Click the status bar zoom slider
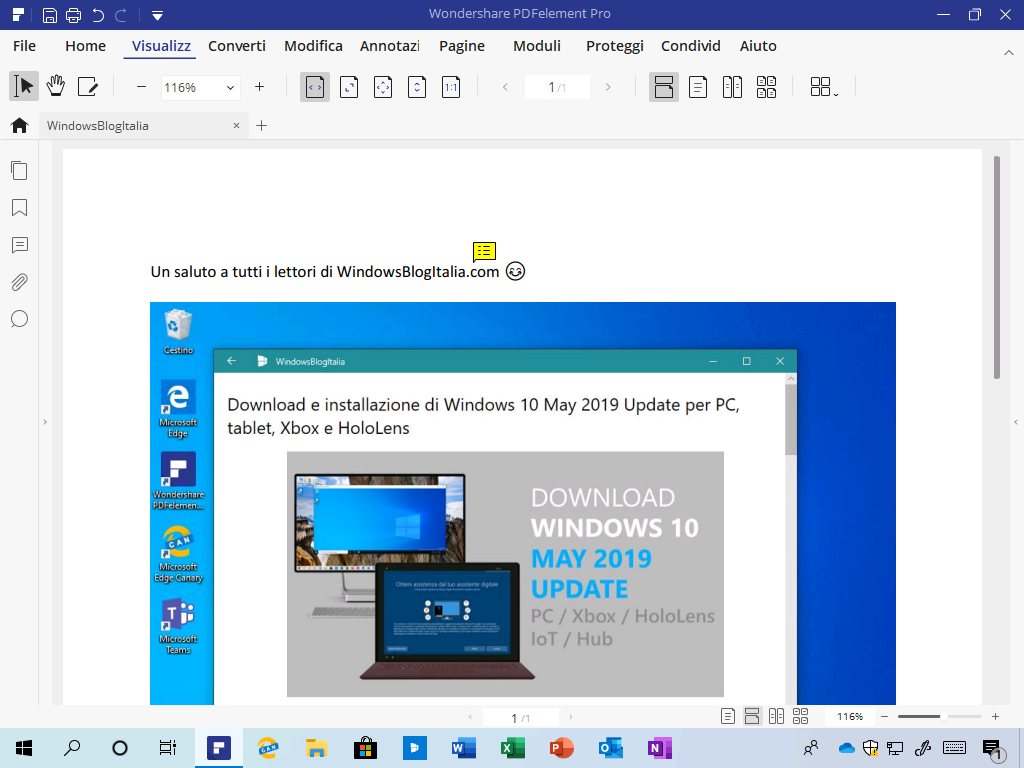The height and width of the screenshot is (768, 1024). (939, 716)
